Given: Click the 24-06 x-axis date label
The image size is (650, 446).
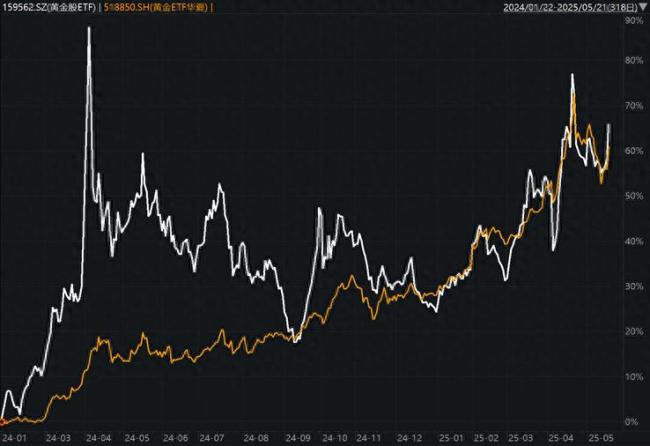Looking at the screenshot, I should coord(175,438).
